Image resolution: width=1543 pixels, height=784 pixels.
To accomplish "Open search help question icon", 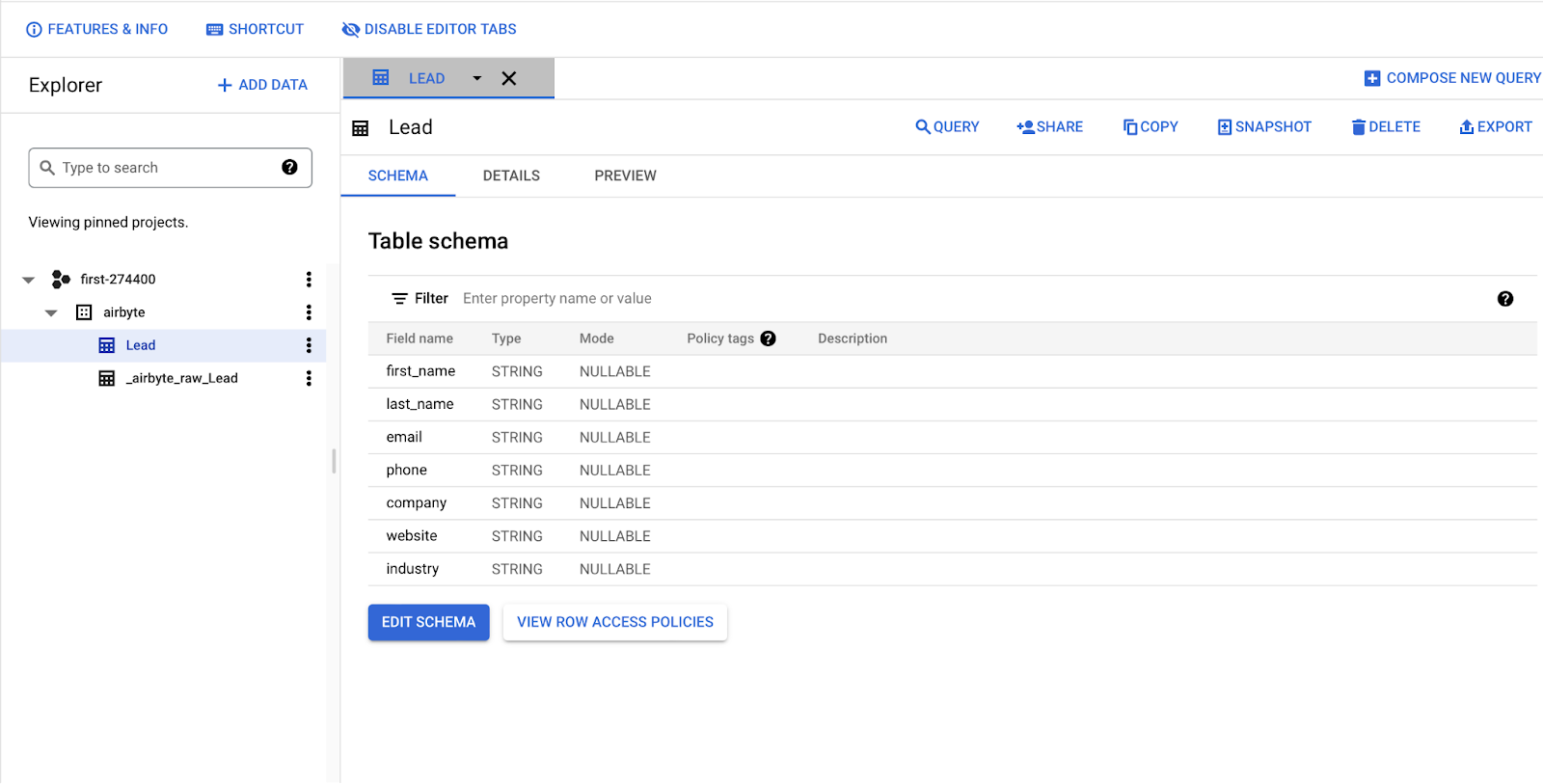I will 289,167.
